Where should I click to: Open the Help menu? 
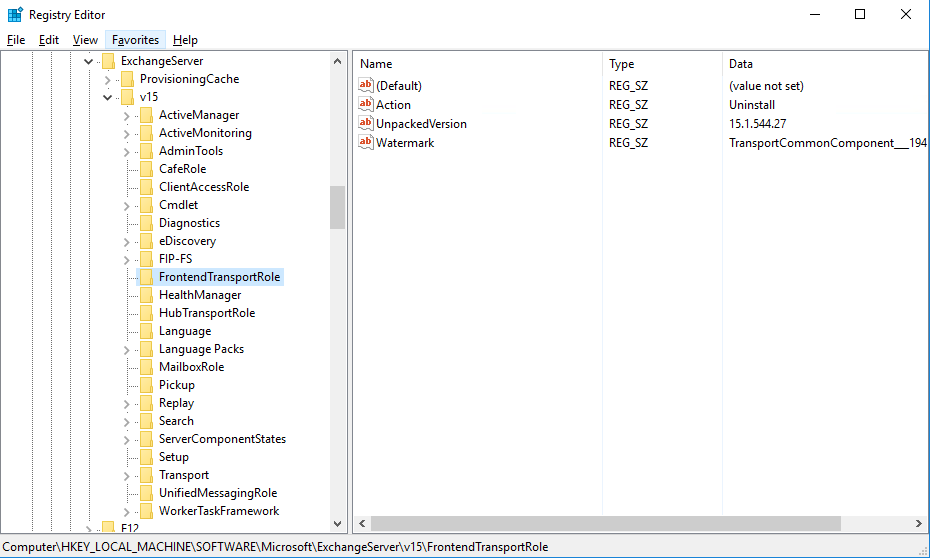point(185,40)
